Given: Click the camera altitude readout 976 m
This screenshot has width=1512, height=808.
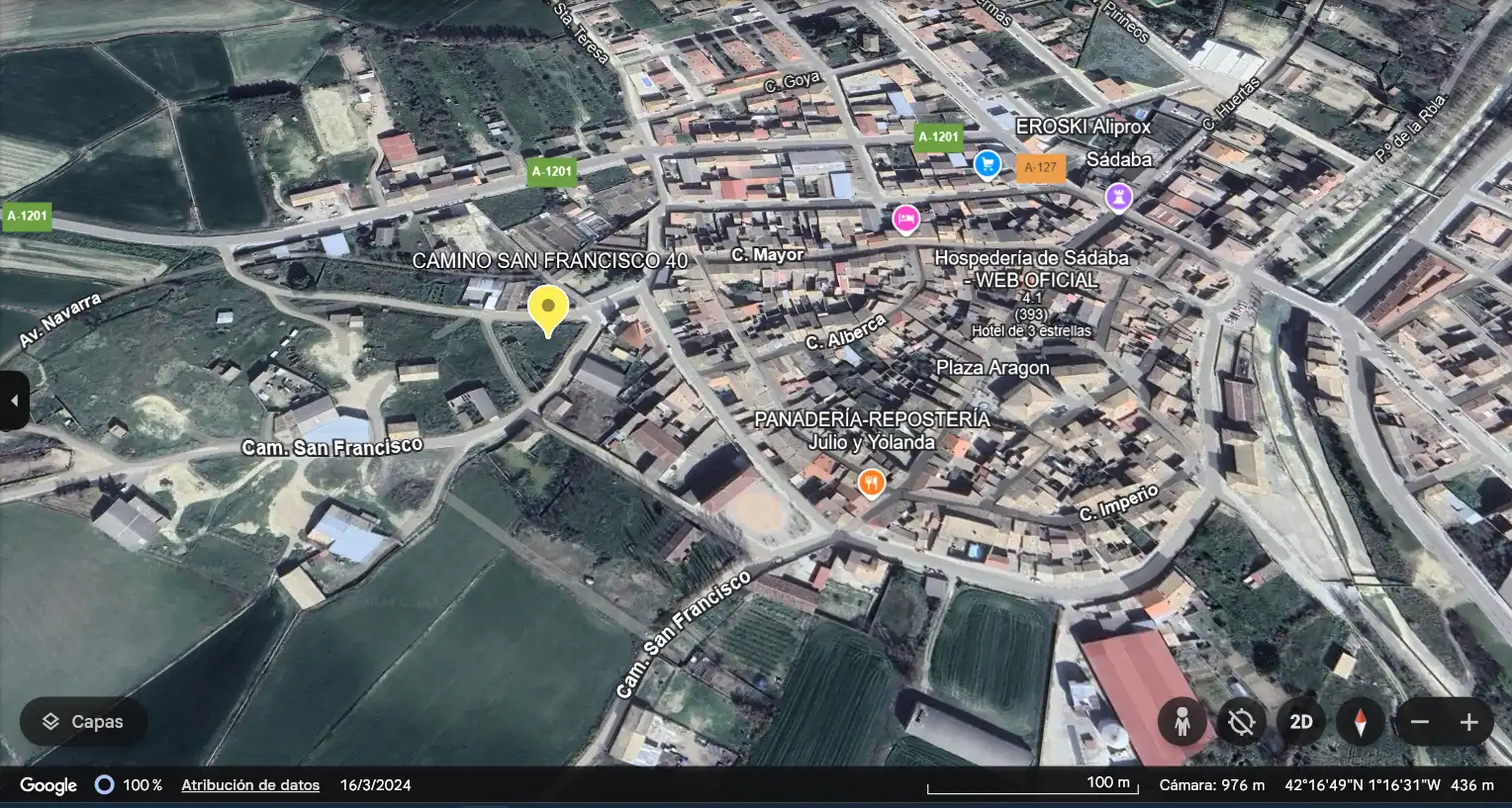Looking at the screenshot, I should coord(1212,785).
